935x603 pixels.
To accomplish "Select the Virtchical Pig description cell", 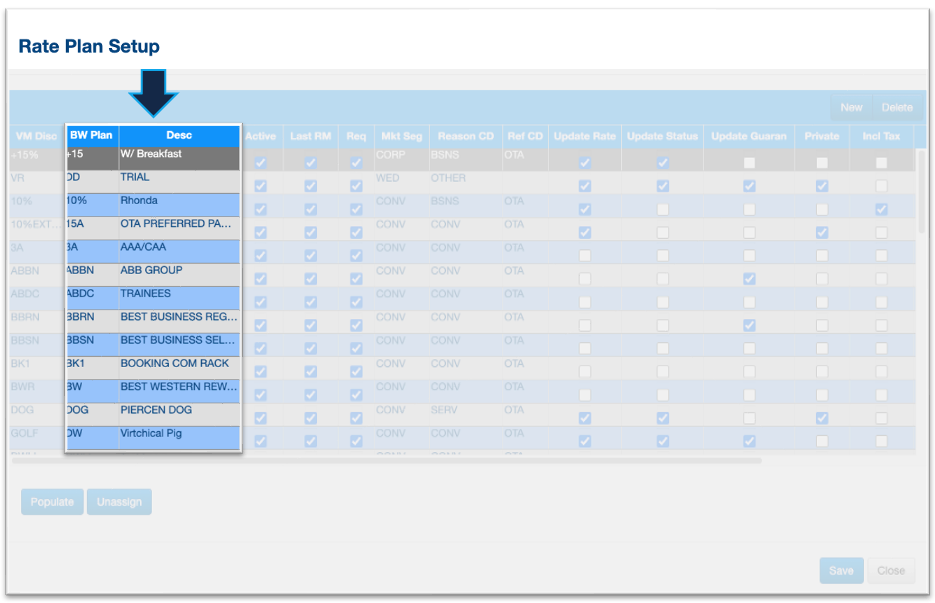I will click(x=179, y=434).
